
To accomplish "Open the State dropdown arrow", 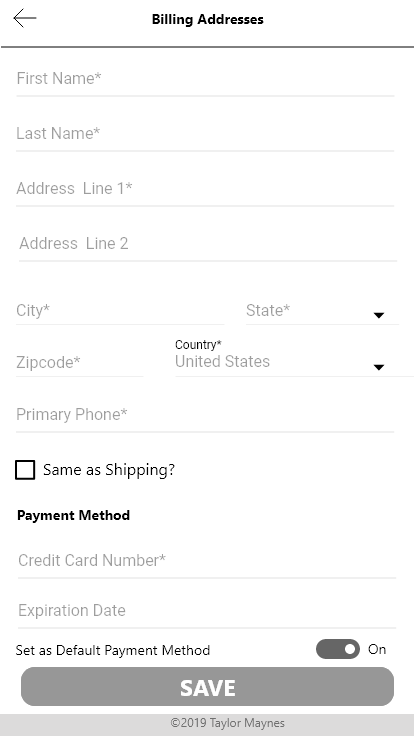I will [379, 315].
